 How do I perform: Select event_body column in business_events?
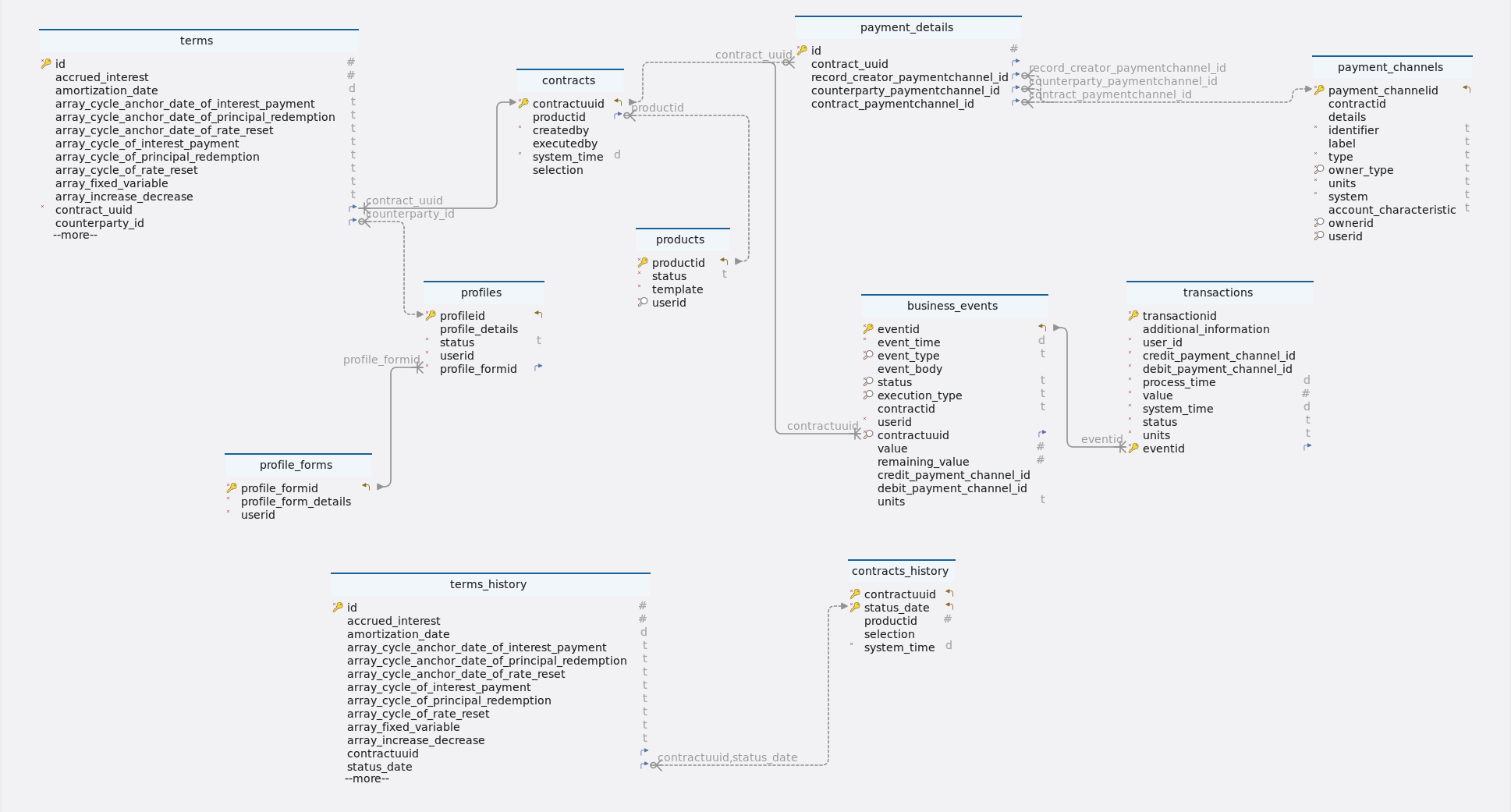coord(910,370)
